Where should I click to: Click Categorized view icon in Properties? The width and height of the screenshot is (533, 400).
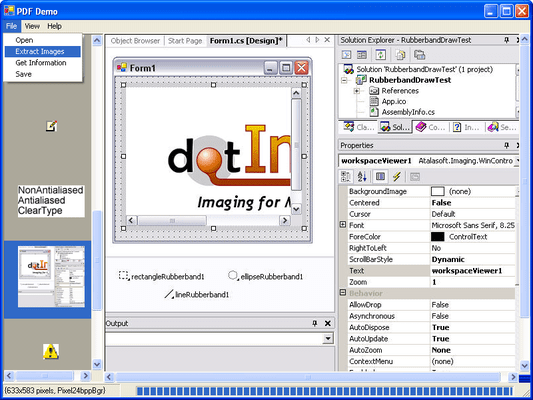(x=346, y=176)
